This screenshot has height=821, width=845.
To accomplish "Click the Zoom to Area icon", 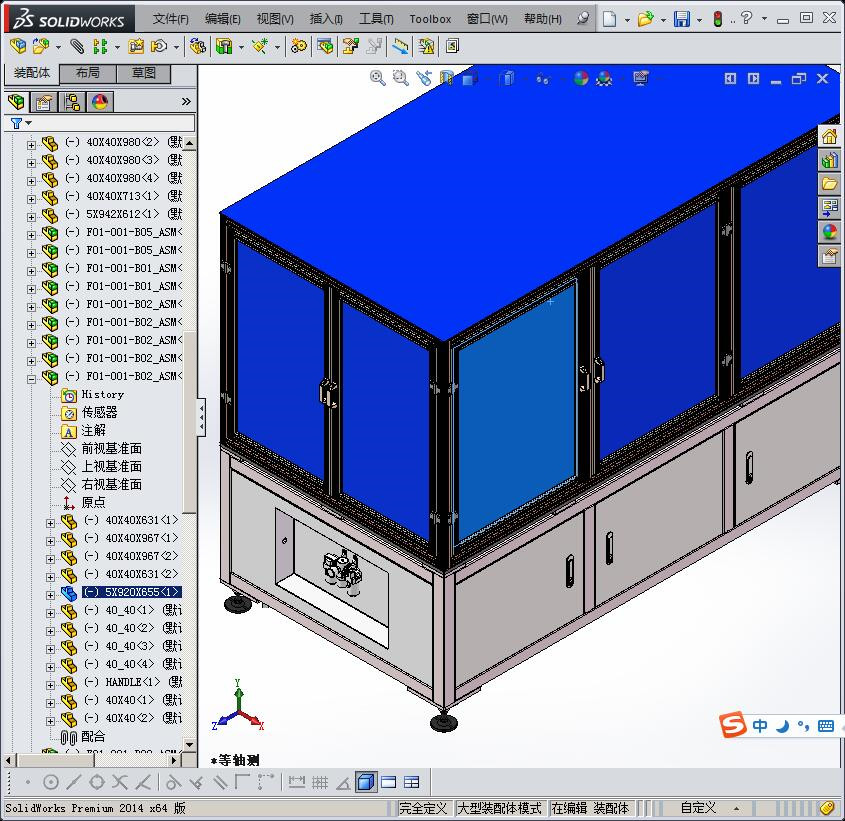I will (400, 78).
